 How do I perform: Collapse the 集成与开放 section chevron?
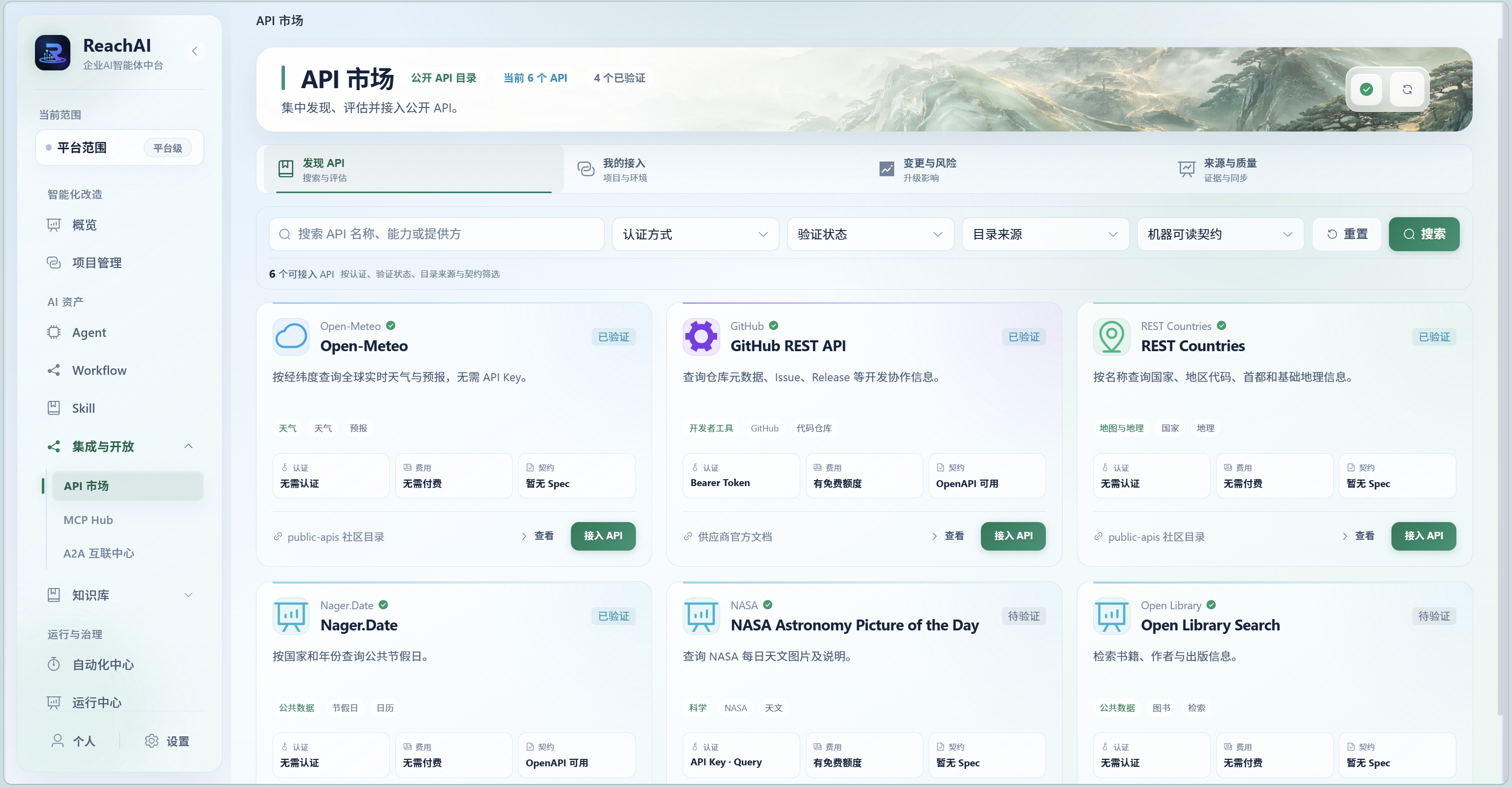pyautogui.click(x=189, y=446)
